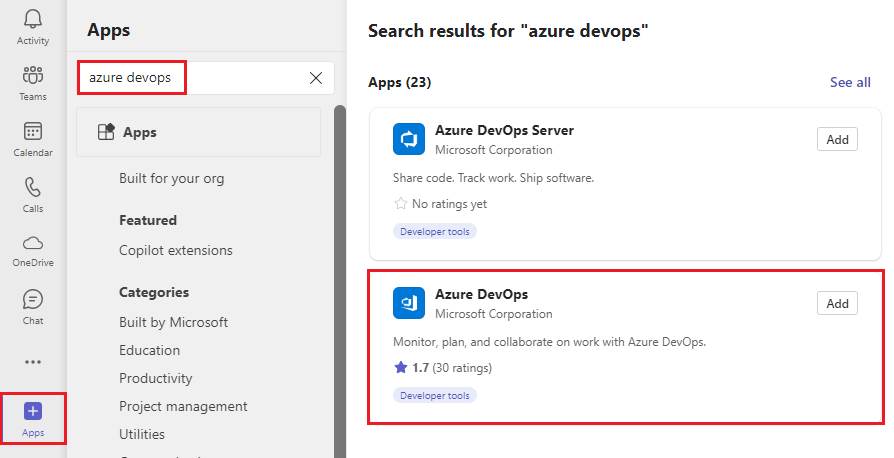Select the Productivity category
The width and height of the screenshot is (894, 458).
tap(156, 378)
